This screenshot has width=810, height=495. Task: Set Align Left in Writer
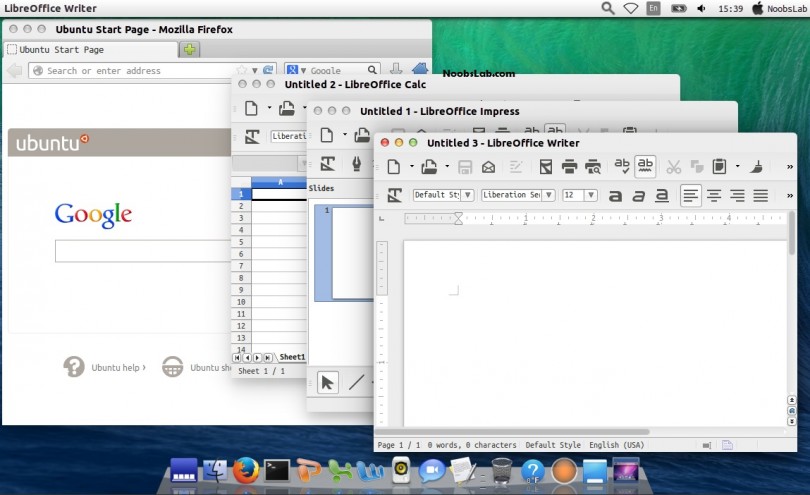(x=691, y=196)
